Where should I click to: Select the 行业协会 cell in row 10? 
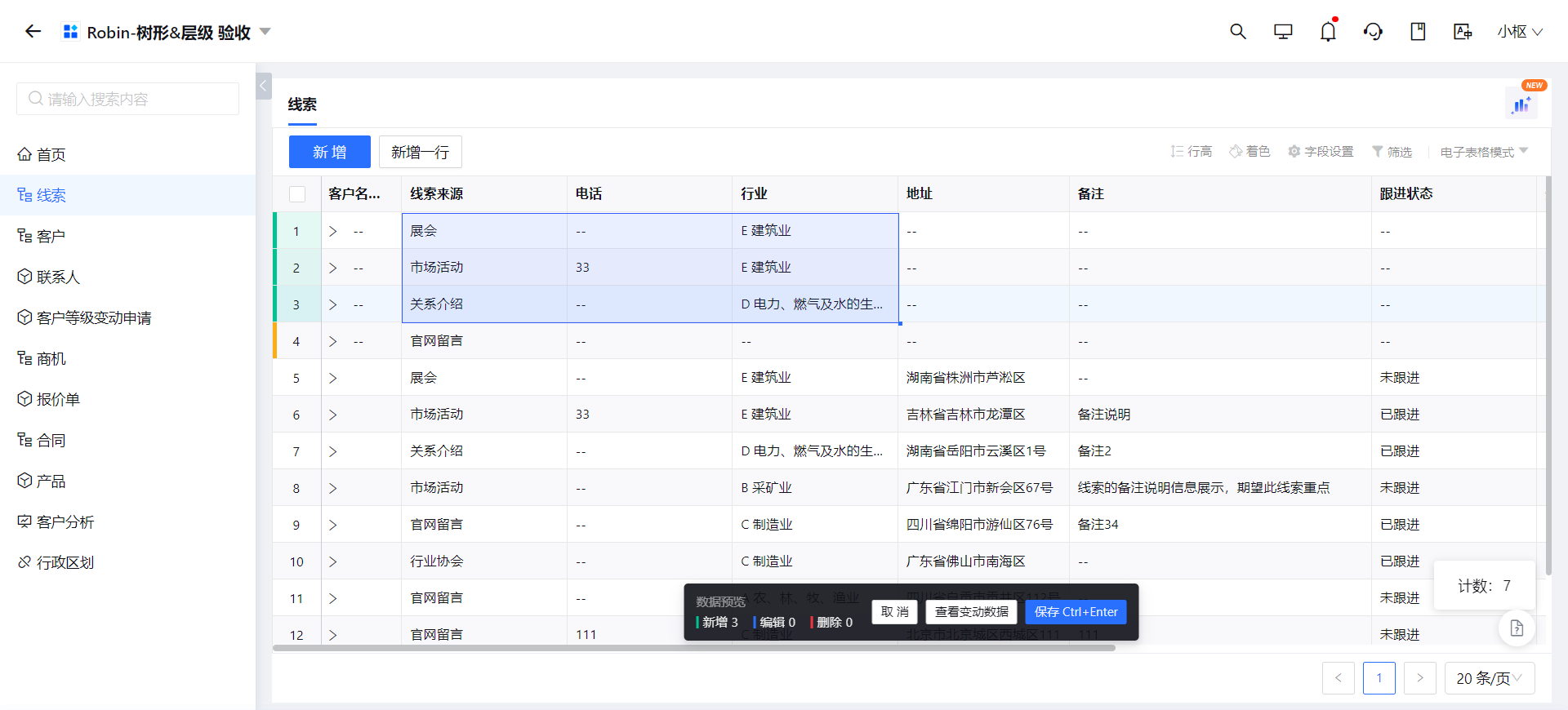click(484, 561)
